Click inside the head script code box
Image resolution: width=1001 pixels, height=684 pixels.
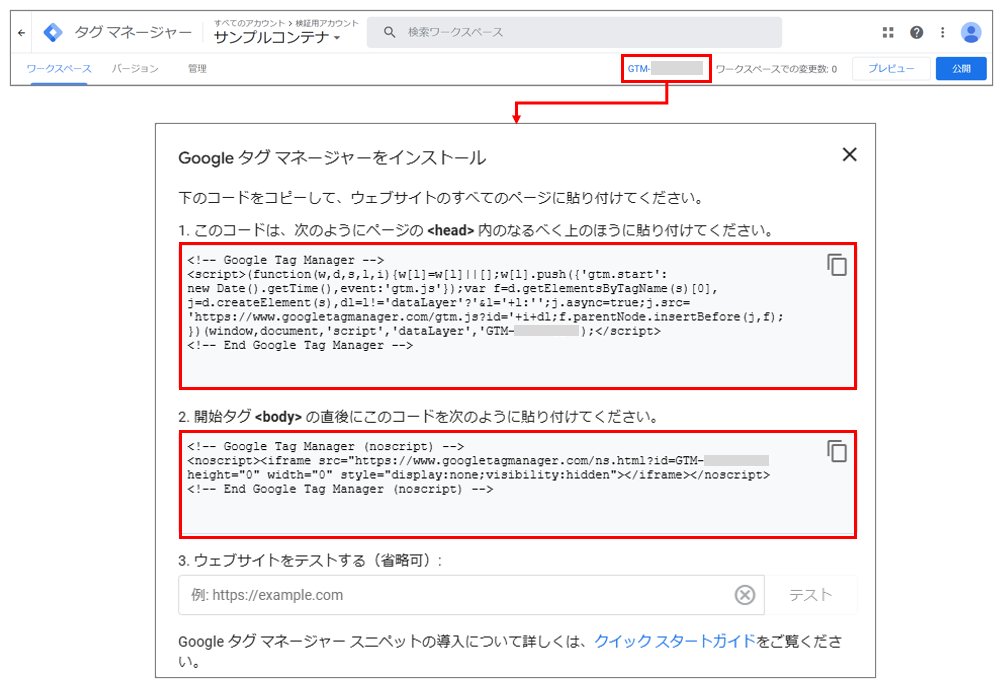518,315
